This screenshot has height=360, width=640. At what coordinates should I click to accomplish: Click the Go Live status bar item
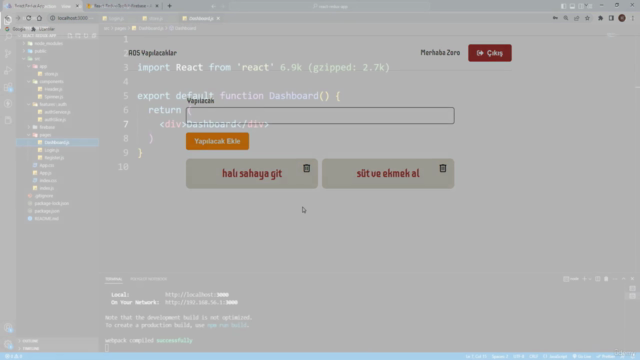pos(582,356)
